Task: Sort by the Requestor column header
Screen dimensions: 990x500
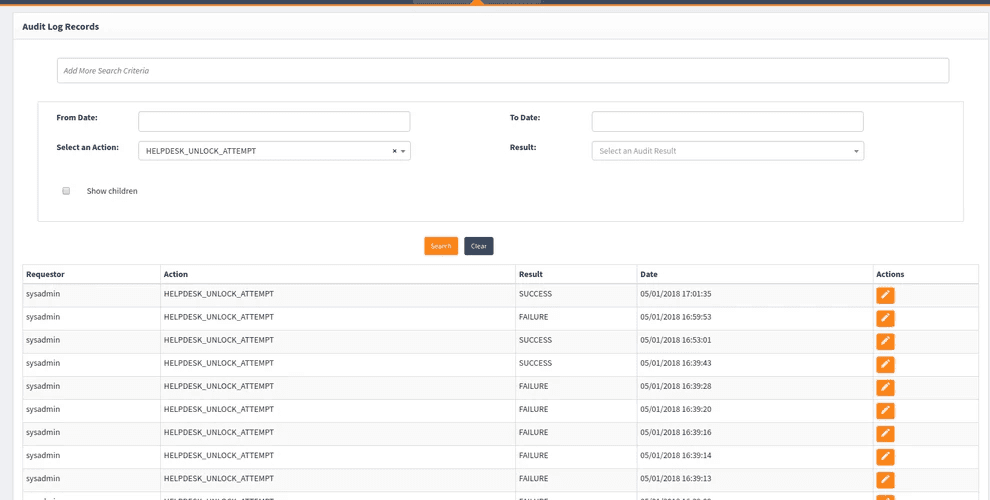Action: coord(45,274)
